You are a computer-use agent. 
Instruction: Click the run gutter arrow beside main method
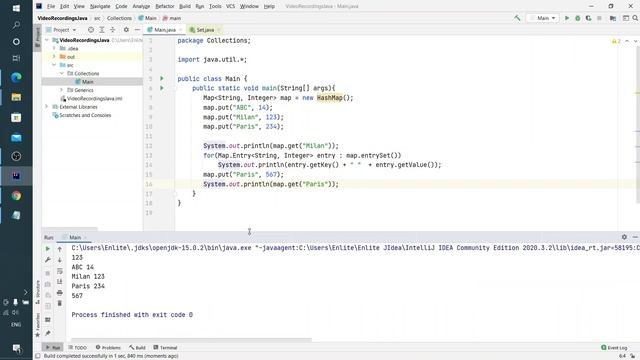(x=162, y=88)
